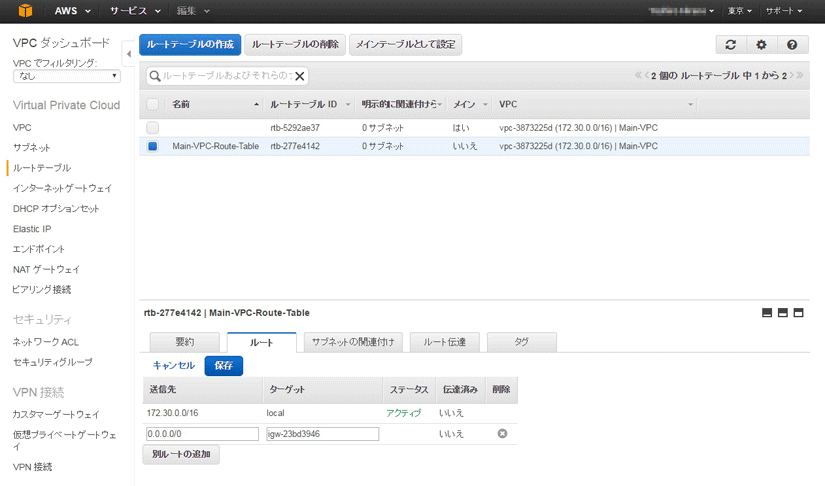Uncheck the Main-VPC-Route-Table checkbox

pyautogui.click(x=153, y=146)
